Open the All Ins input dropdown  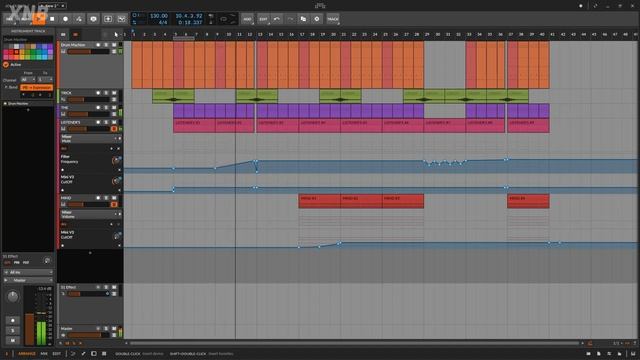(28, 272)
